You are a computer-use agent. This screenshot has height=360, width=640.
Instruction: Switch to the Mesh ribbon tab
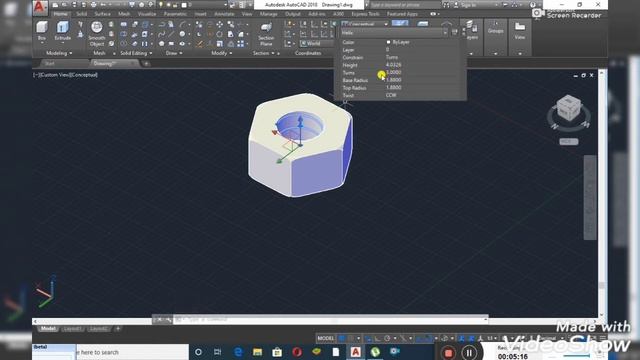click(124, 14)
